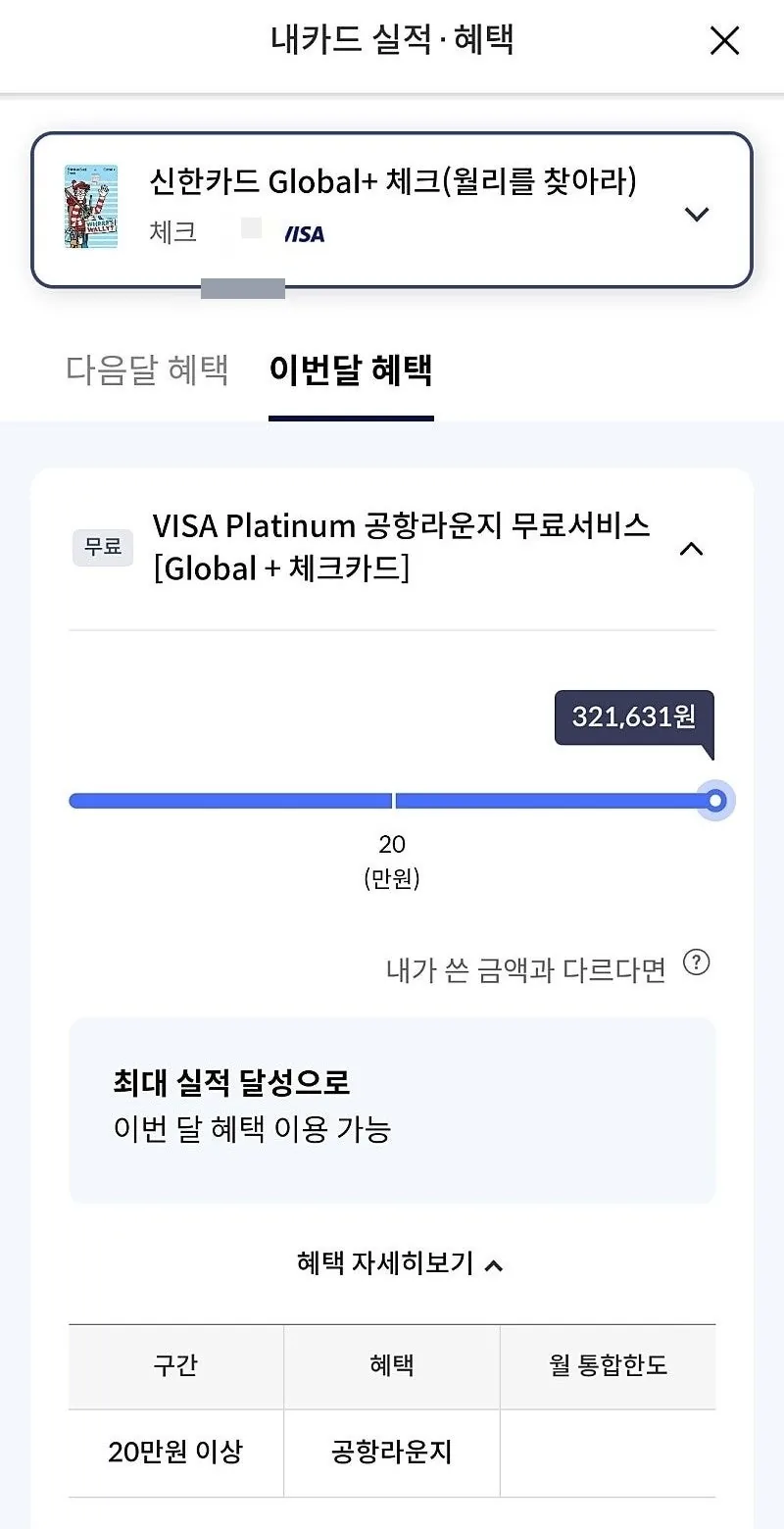Select 신한카드 Global+ 체크 card name
The image size is (784, 1529).
393,181
